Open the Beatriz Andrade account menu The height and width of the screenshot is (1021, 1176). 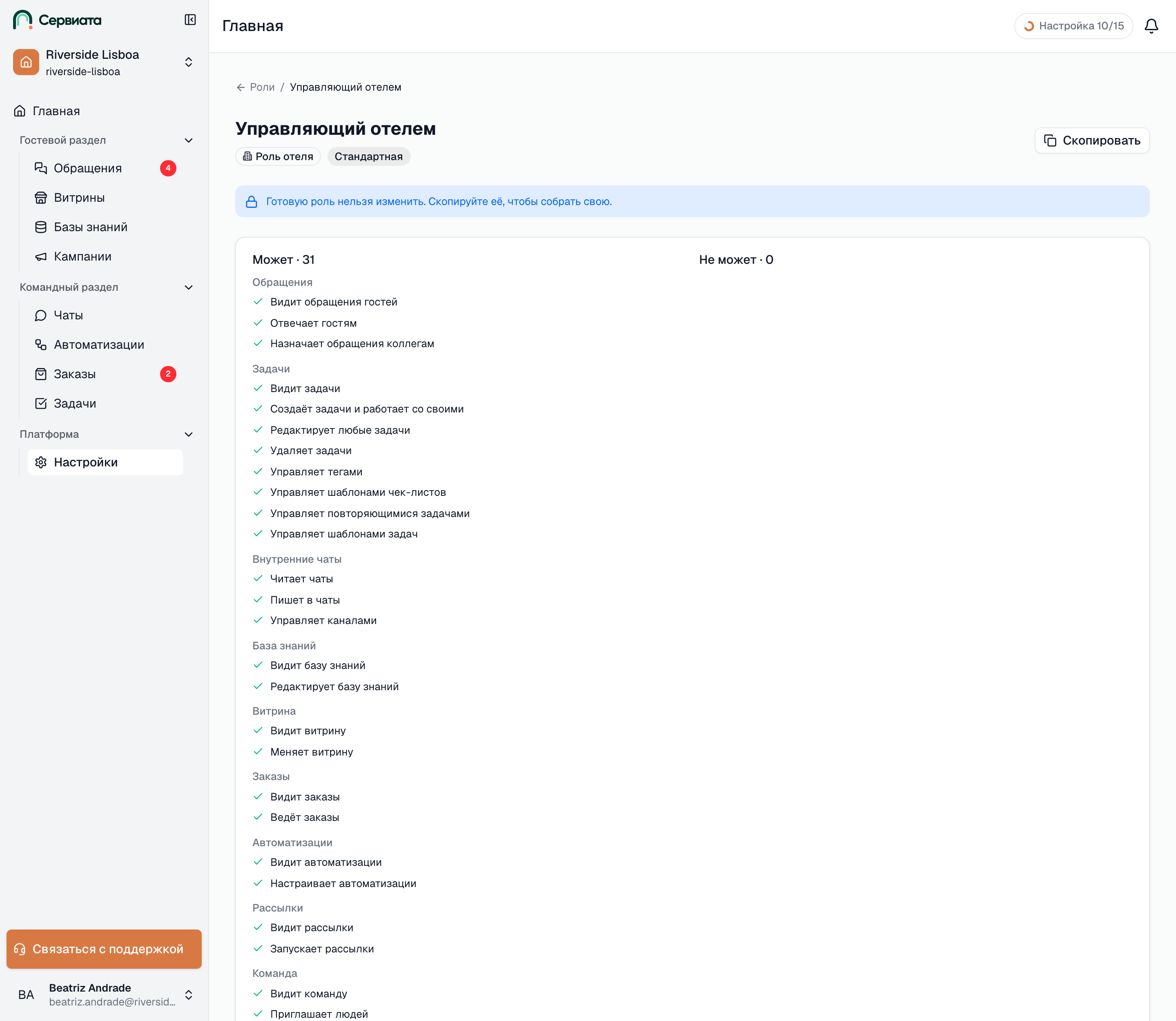104,995
